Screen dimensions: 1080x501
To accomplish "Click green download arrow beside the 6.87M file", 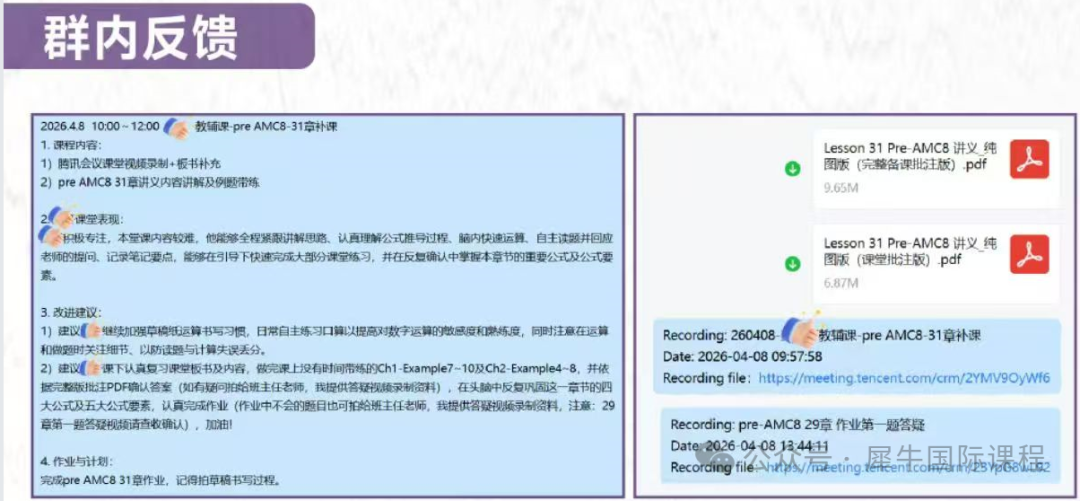I will click(793, 263).
